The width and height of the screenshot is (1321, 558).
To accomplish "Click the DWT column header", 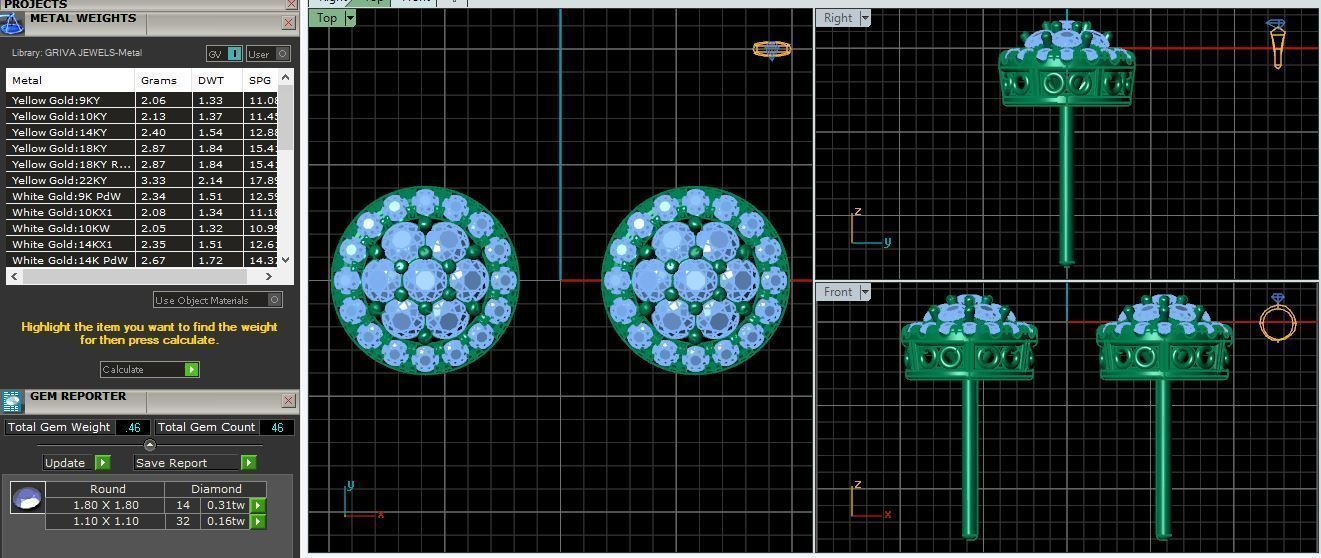I will (x=218, y=80).
